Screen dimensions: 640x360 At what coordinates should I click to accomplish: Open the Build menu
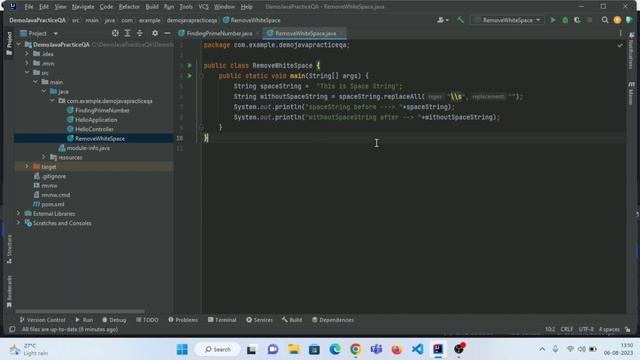152,7
